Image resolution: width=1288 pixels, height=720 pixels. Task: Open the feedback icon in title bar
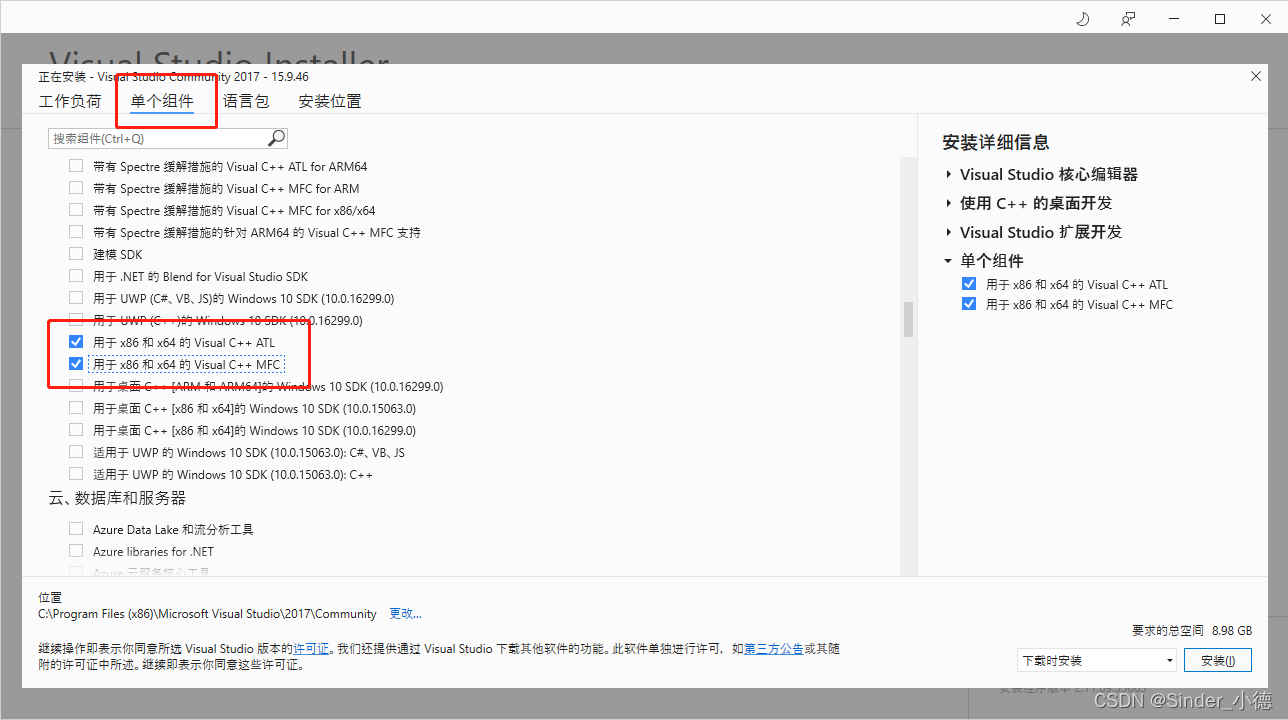pyautogui.click(x=1128, y=19)
